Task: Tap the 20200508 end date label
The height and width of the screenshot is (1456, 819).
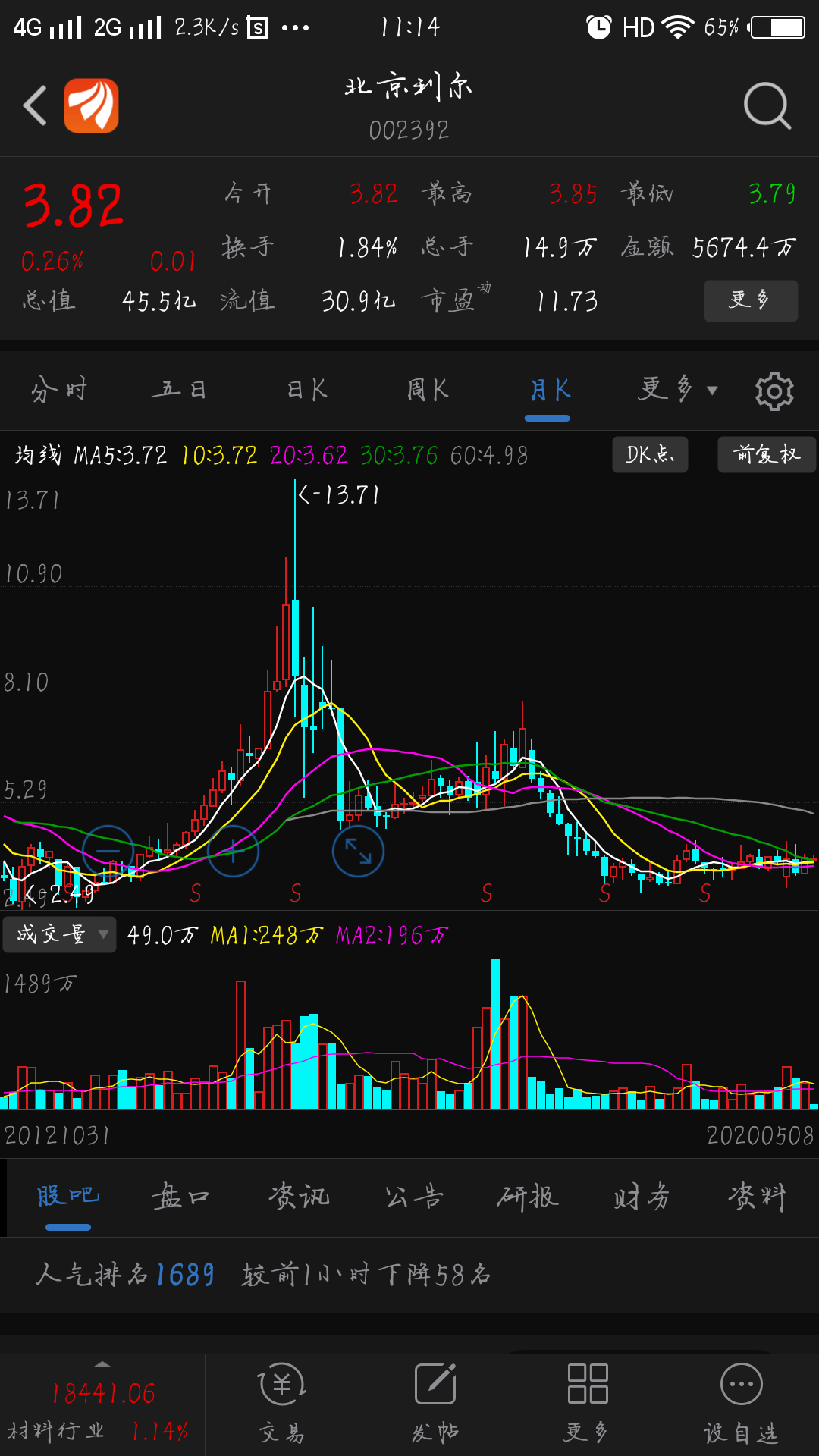Action: tap(760, 1135)
